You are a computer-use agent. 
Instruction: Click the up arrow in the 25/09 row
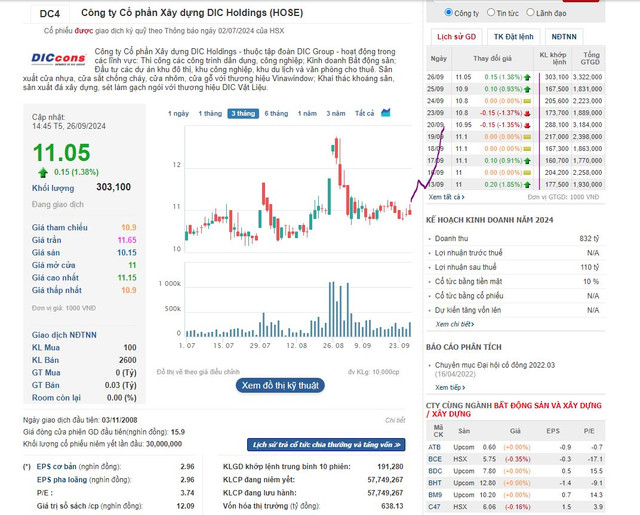coord(527,89)
